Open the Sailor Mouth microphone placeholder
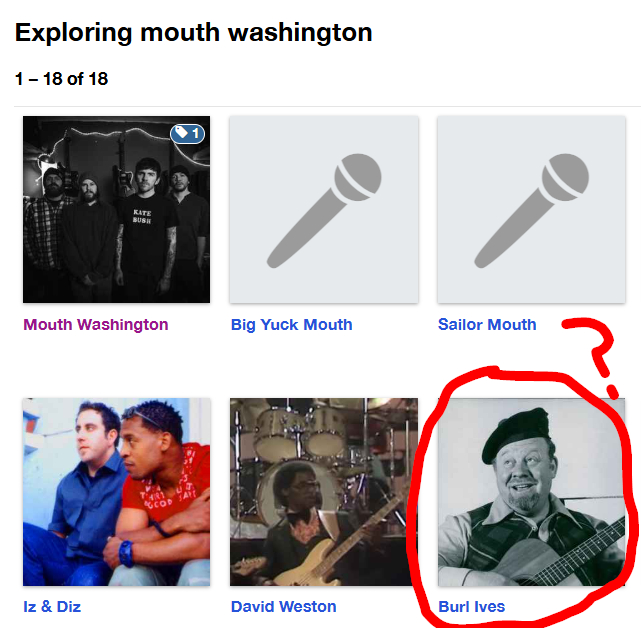This screenshot has width=641, height=628. pos(531,209)
